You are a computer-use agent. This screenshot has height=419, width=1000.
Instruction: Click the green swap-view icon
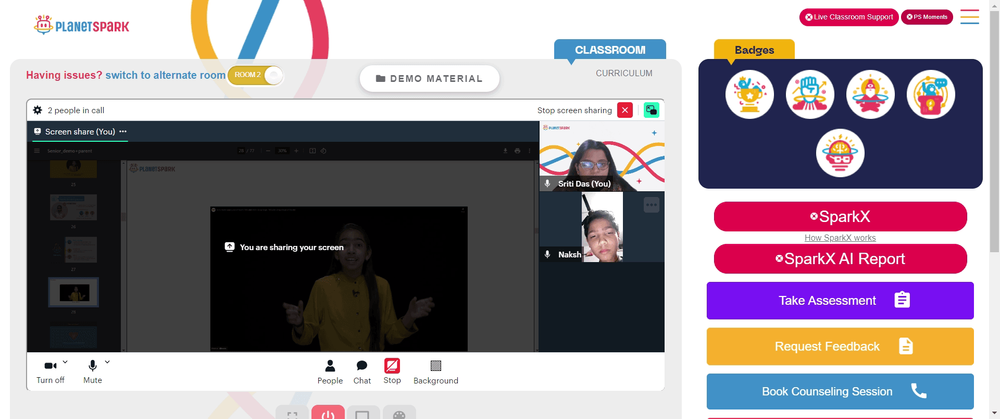coord(651,110)
